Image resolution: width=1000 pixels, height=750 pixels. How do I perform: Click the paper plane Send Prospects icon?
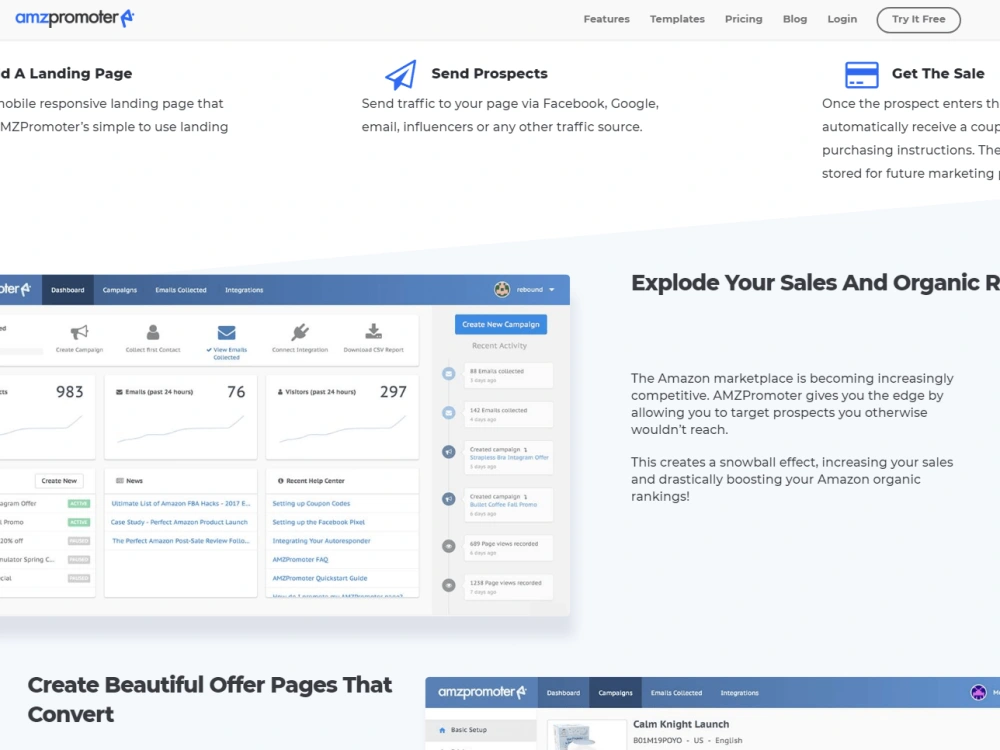(401, 75)
